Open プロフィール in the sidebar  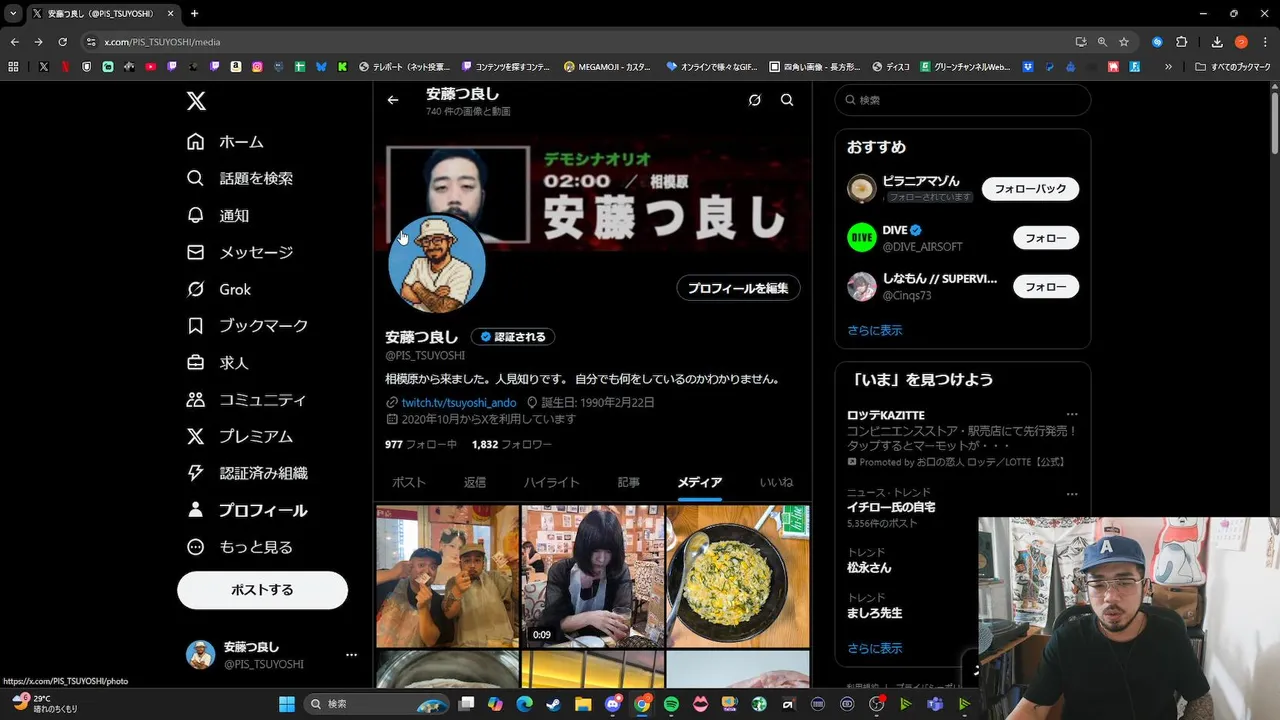coord(247,510)
